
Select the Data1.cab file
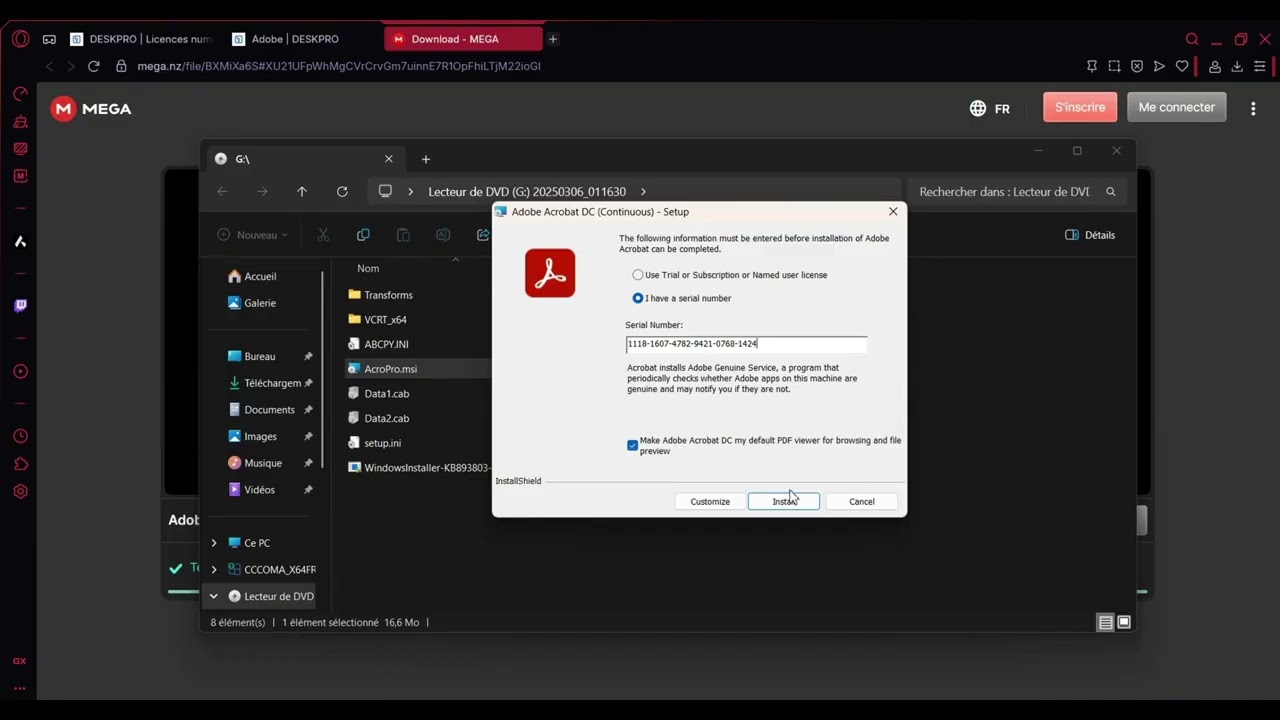click(386, 394)
